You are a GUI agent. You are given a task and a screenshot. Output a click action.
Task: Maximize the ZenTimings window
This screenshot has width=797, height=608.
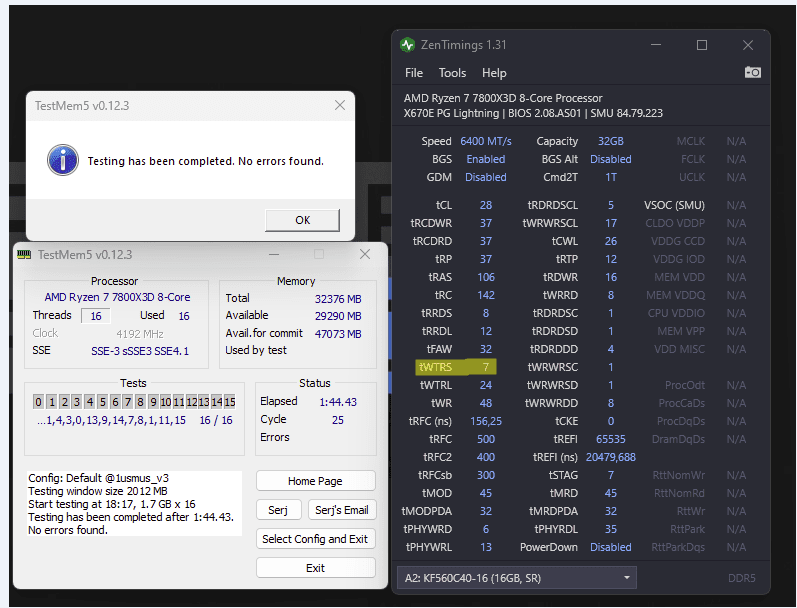pyautogui.click(x=702, y=45)
